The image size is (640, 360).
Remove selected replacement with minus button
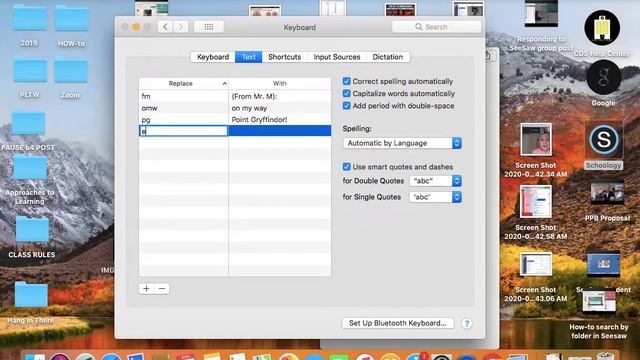(x=162, y=289)
